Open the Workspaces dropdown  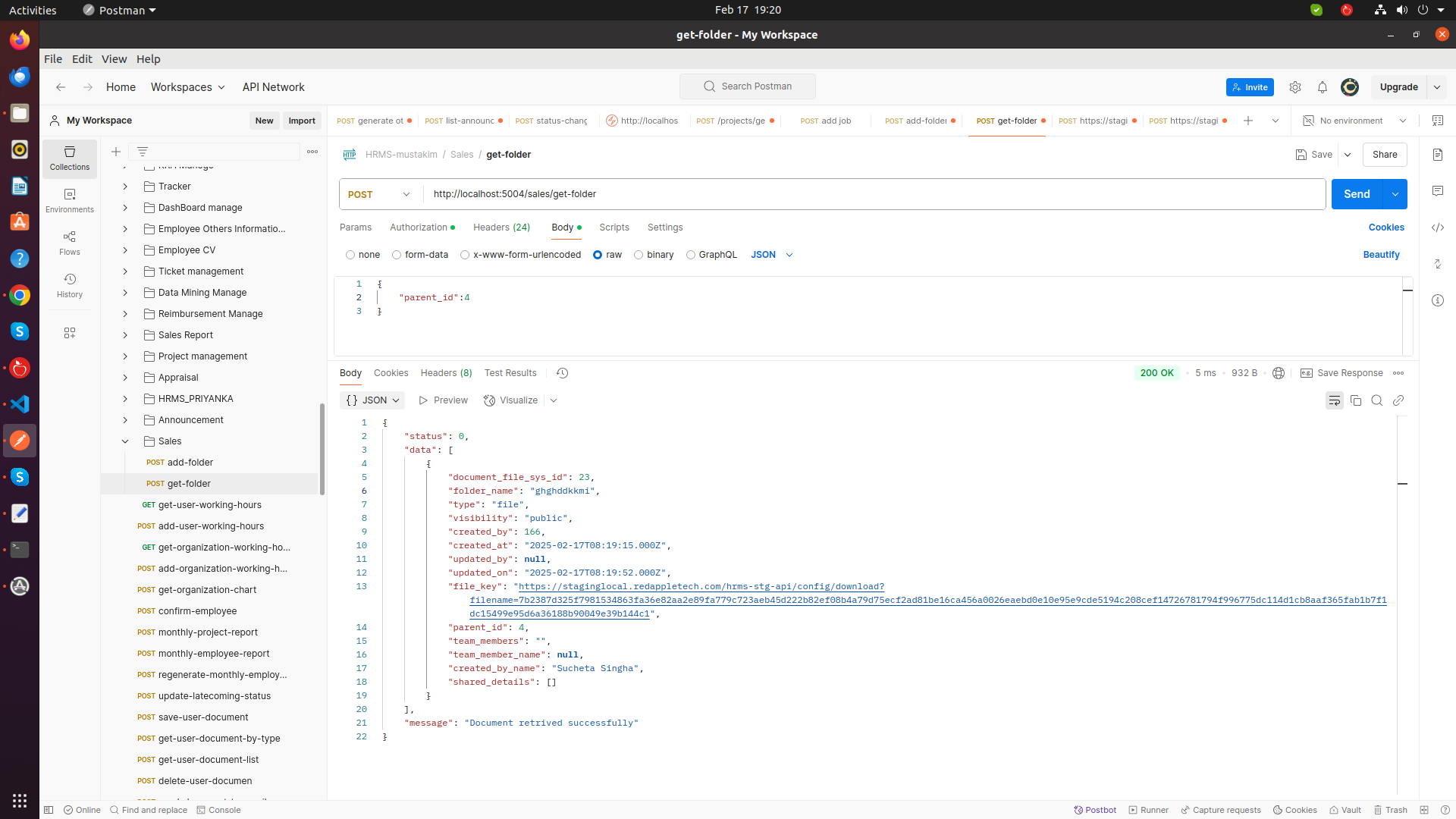tap(188, 87)
